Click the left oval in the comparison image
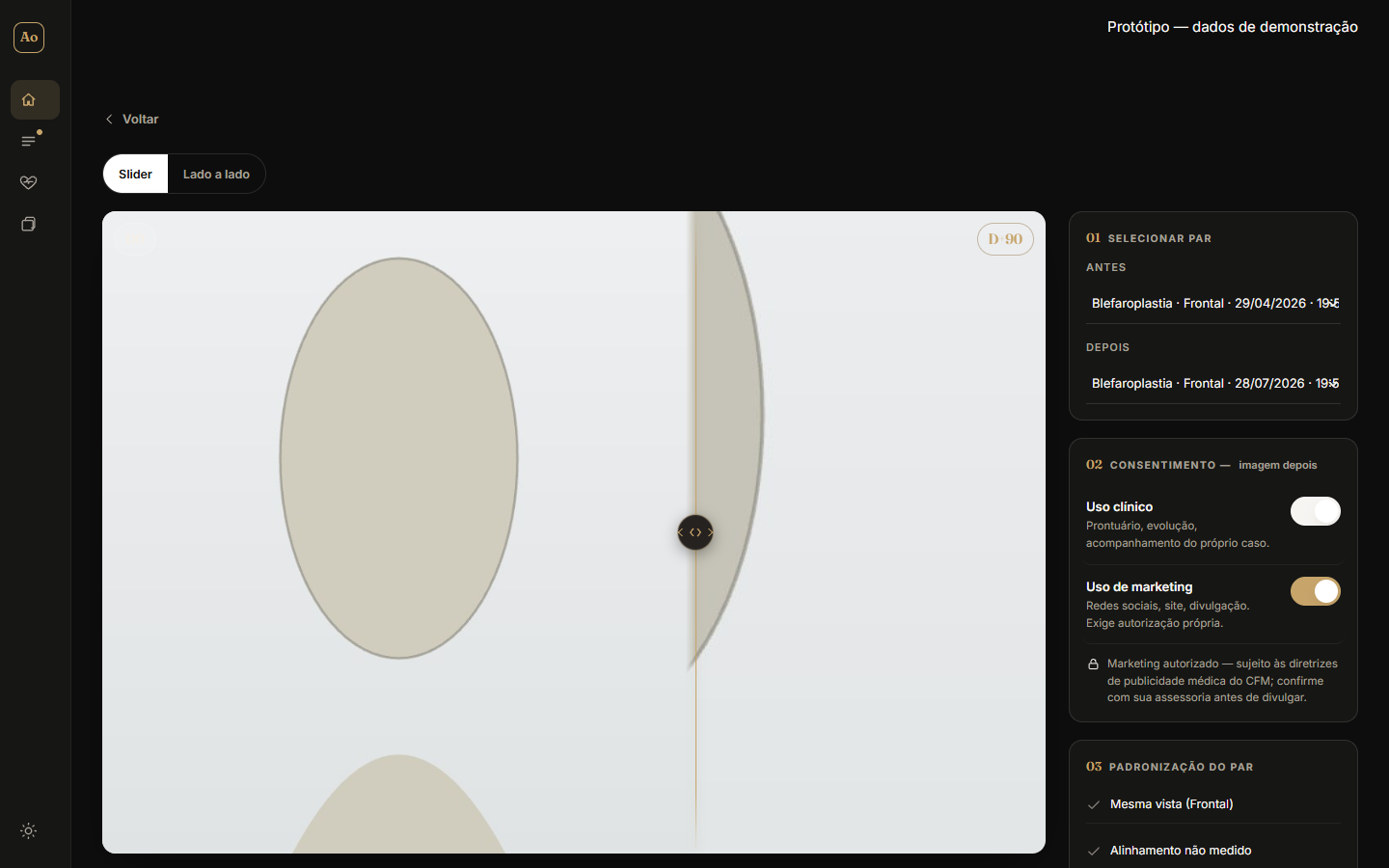The height and width of the screenshot is (868, 1389). click(x=398, y=458)
